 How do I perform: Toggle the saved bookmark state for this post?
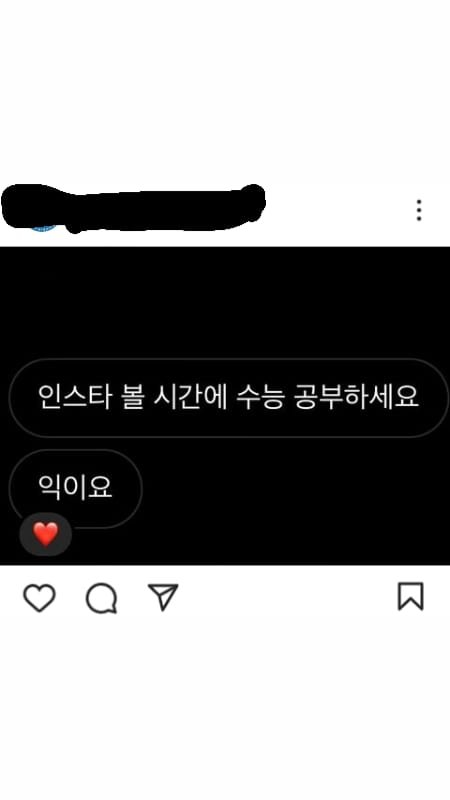(411, 596)
